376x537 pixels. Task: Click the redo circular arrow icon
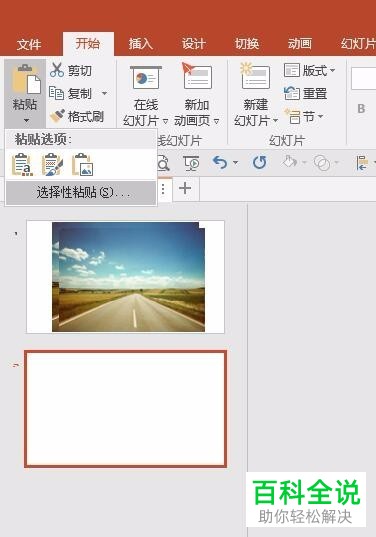click(x=259, y=162)
